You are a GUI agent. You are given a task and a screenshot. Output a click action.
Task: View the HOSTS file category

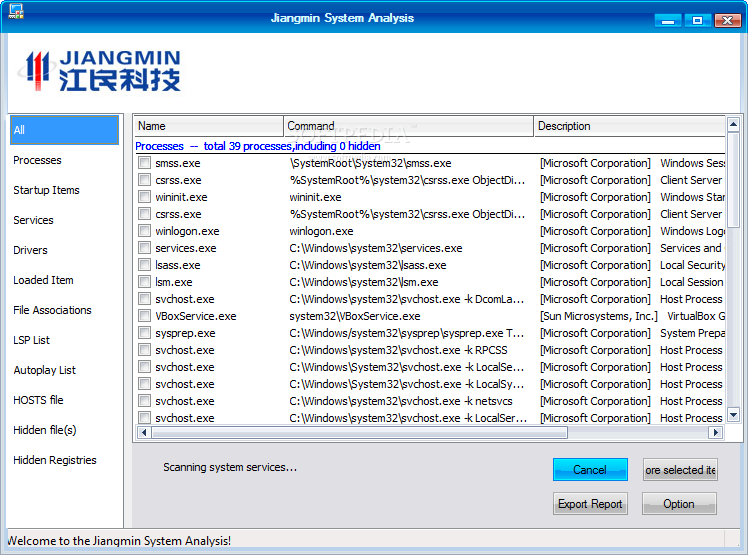click(x=38, y=400)
